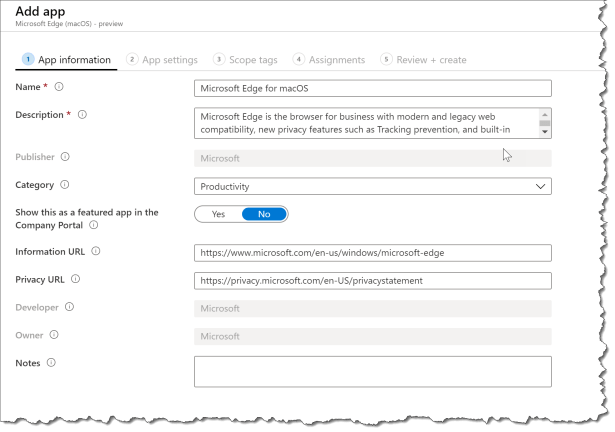Click the "Add app" heading
Screen dimensions: 615x432
[40, 11]
